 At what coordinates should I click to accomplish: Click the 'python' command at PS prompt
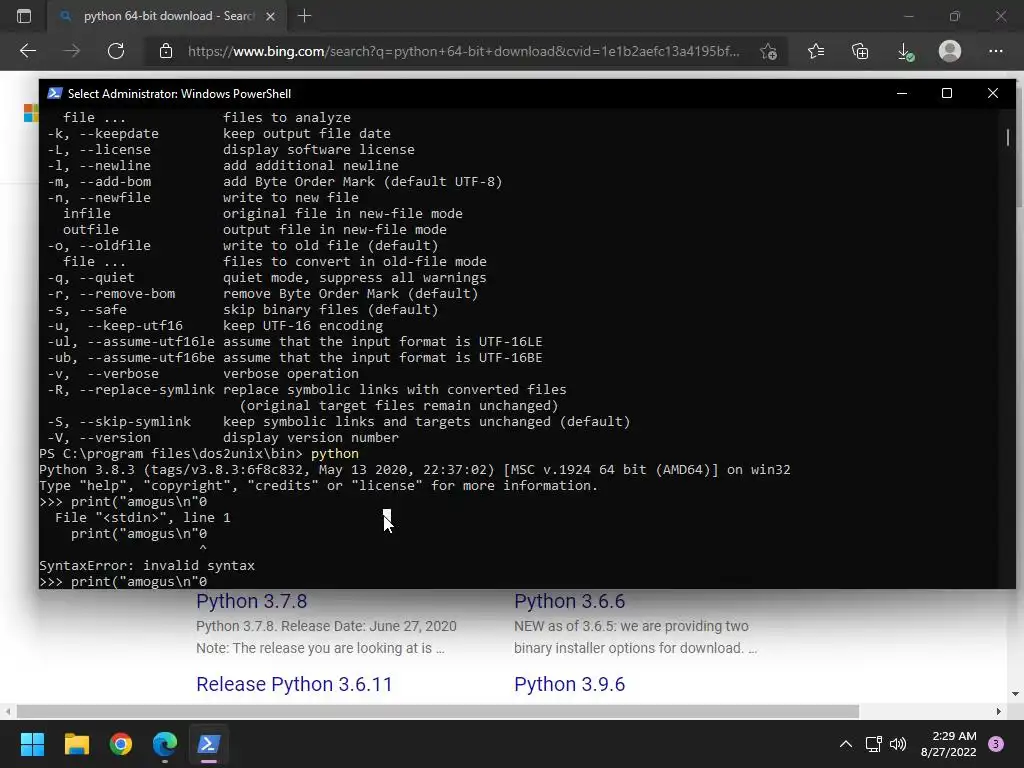(x=335, y=454)
